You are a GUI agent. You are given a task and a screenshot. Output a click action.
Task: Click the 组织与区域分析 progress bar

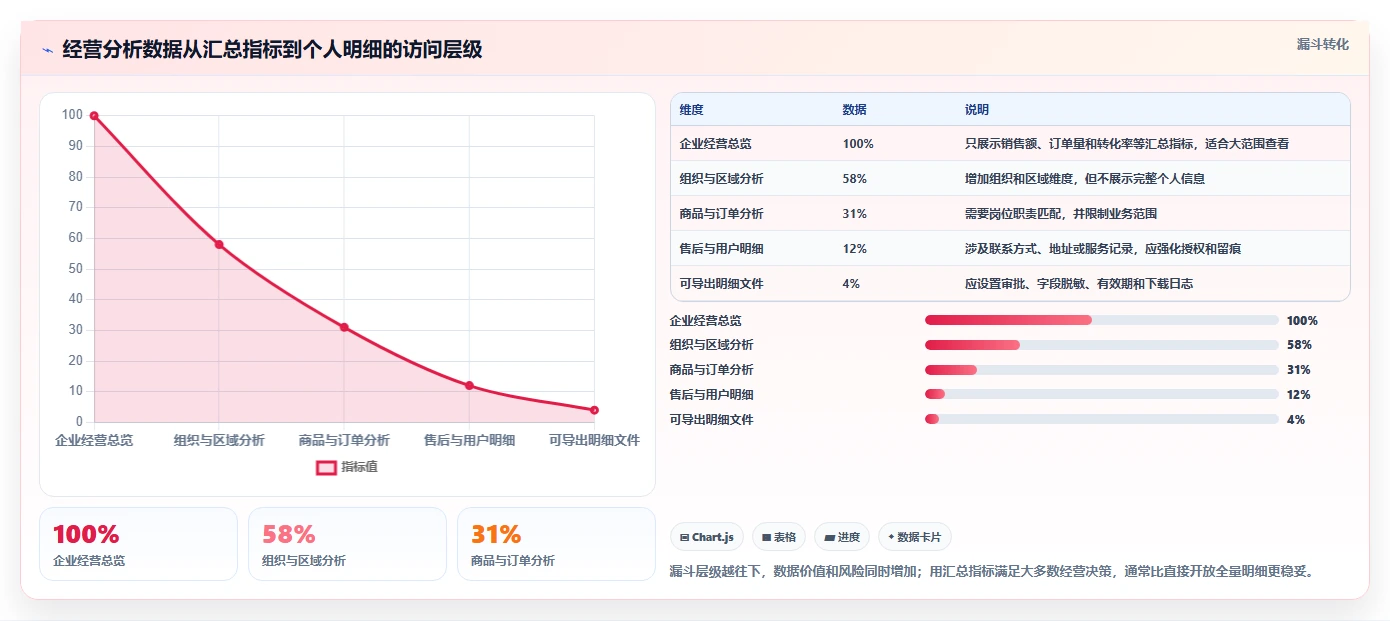tap(1102, 345)
